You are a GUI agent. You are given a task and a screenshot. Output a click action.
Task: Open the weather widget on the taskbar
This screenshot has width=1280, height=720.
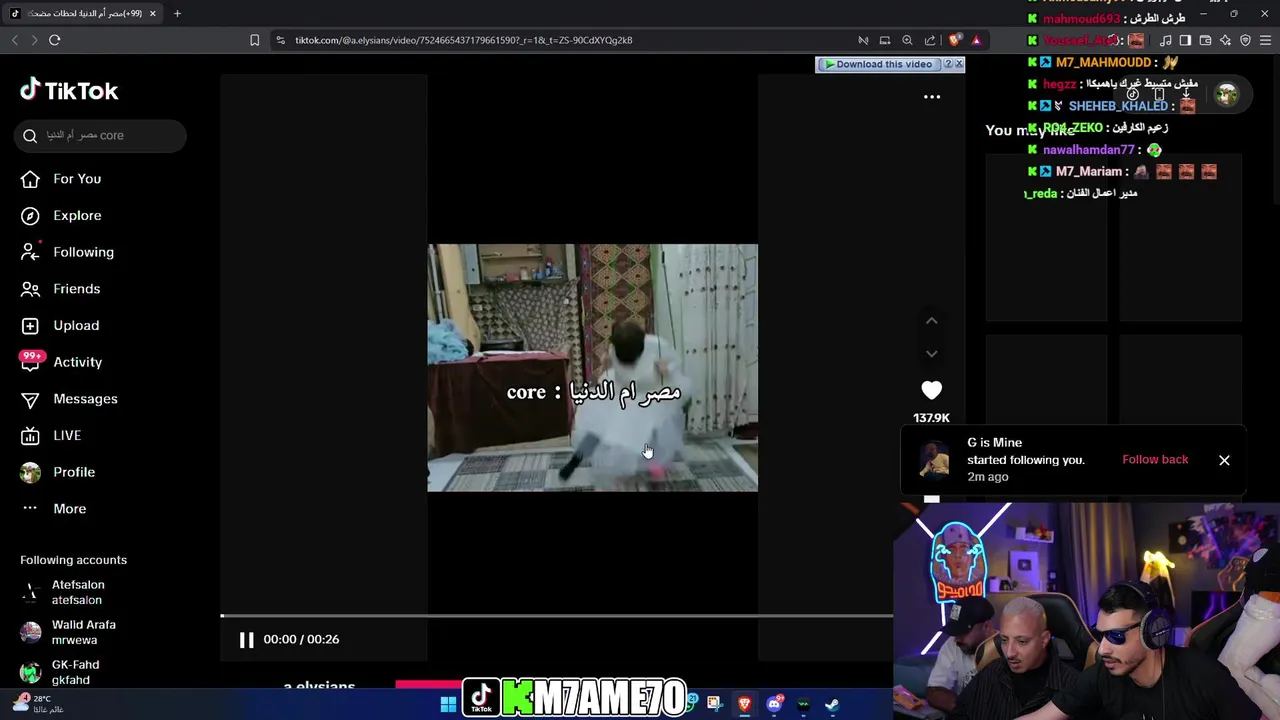point(40,704)
